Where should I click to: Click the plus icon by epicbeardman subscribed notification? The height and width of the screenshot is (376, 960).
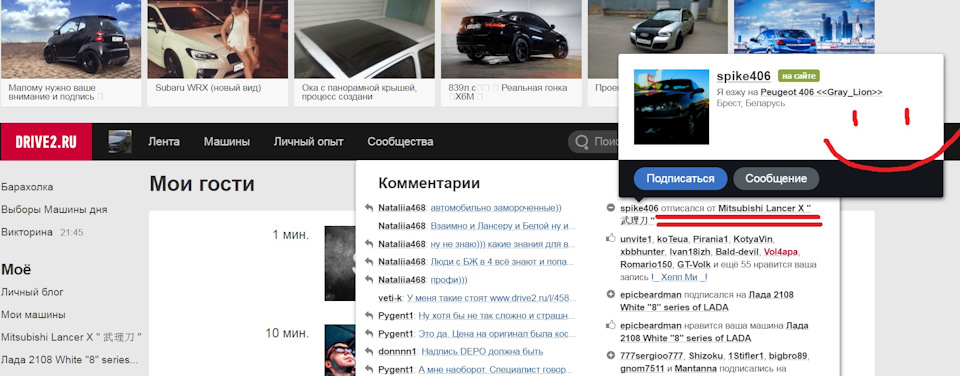click(610, 295)
